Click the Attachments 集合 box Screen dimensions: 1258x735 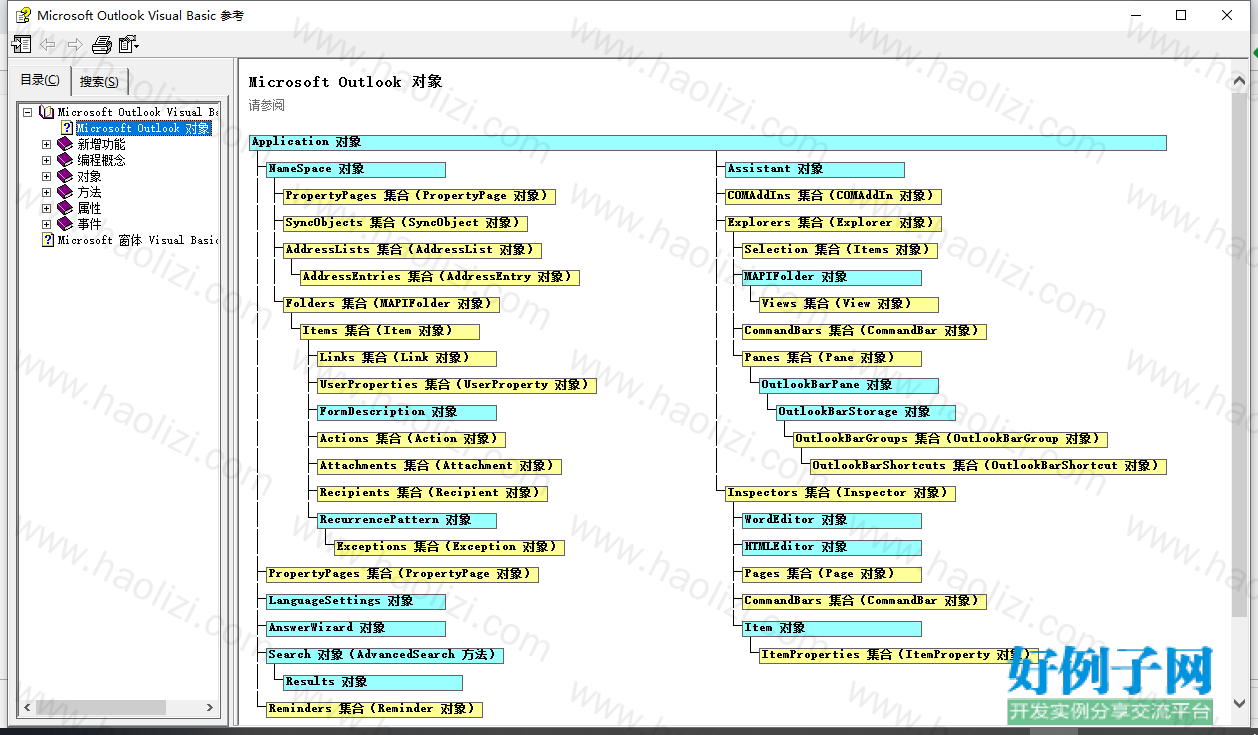439,466
